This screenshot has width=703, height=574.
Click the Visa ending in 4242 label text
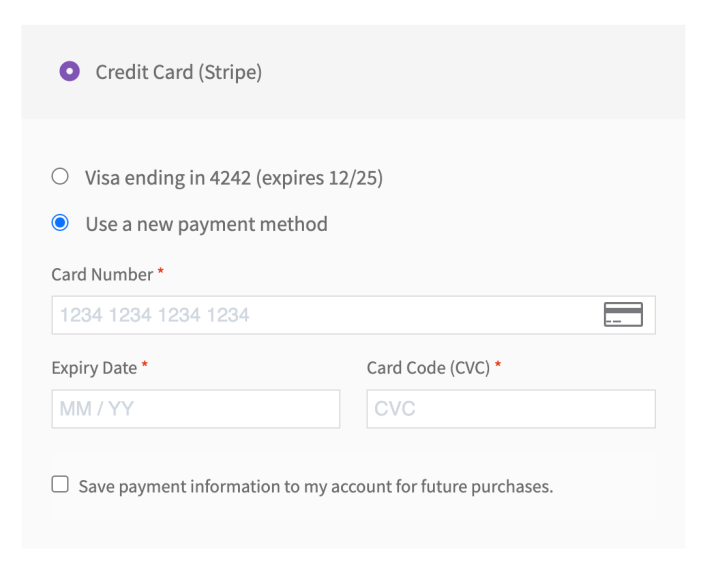[234, 178]
